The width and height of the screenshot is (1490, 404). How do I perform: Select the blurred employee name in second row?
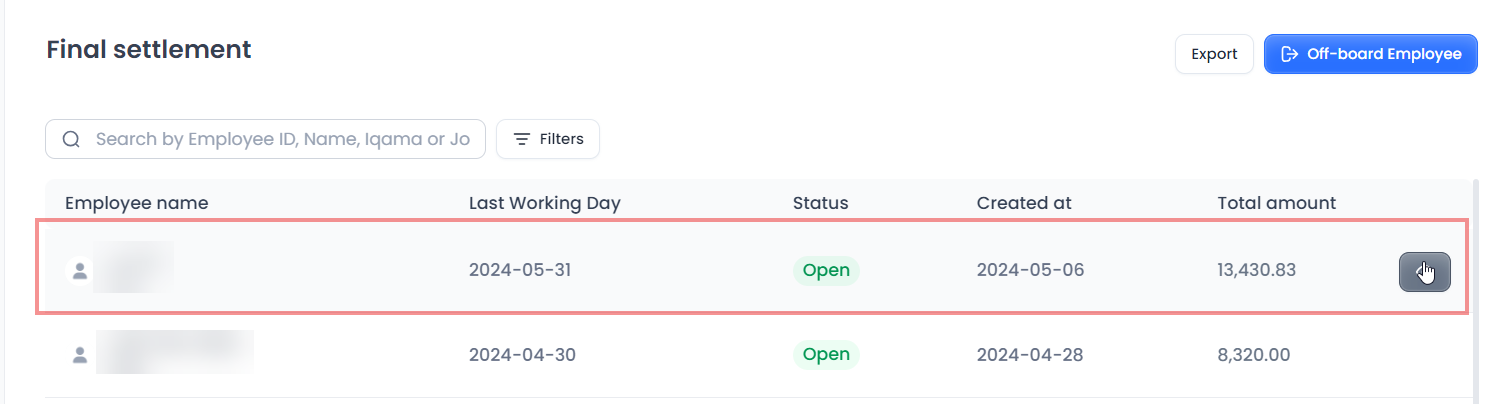click(x=174, y=353)
